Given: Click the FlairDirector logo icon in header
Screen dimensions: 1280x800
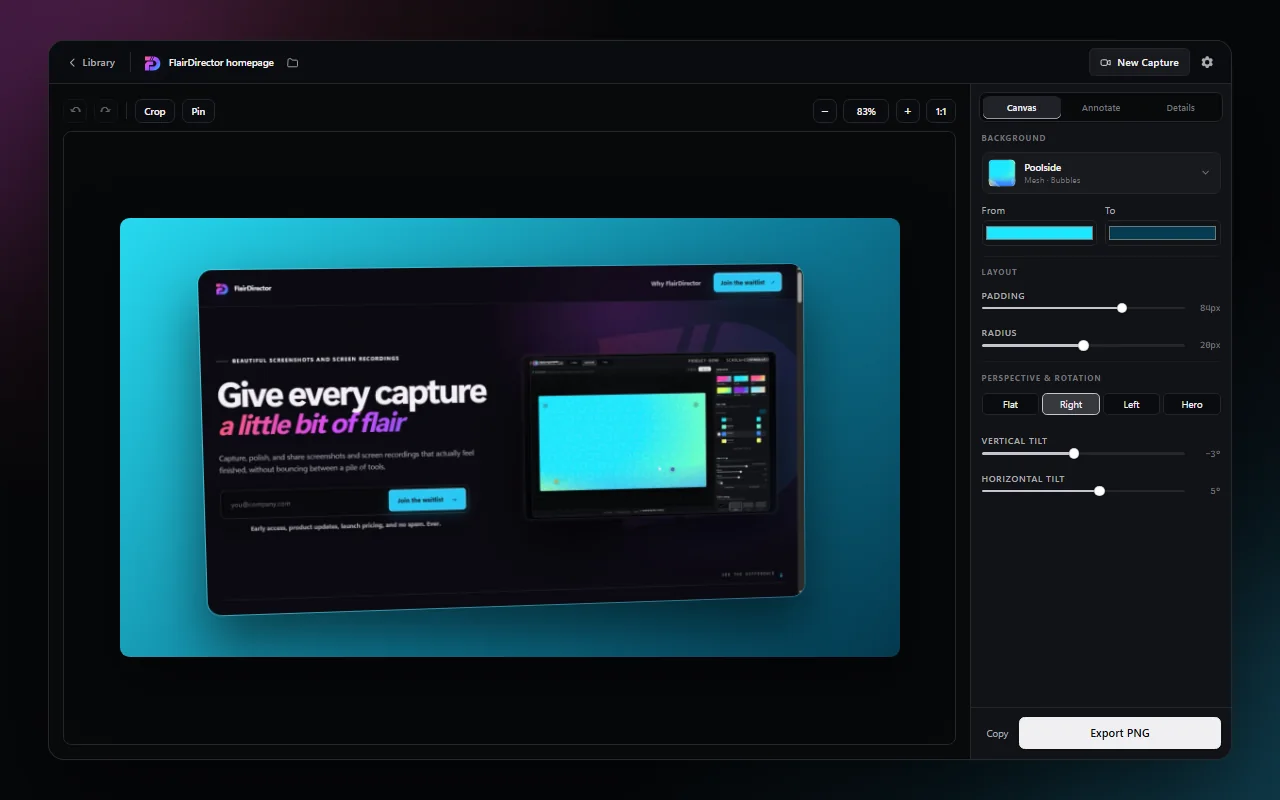Looking at the screenshot, I should point(152,63).
